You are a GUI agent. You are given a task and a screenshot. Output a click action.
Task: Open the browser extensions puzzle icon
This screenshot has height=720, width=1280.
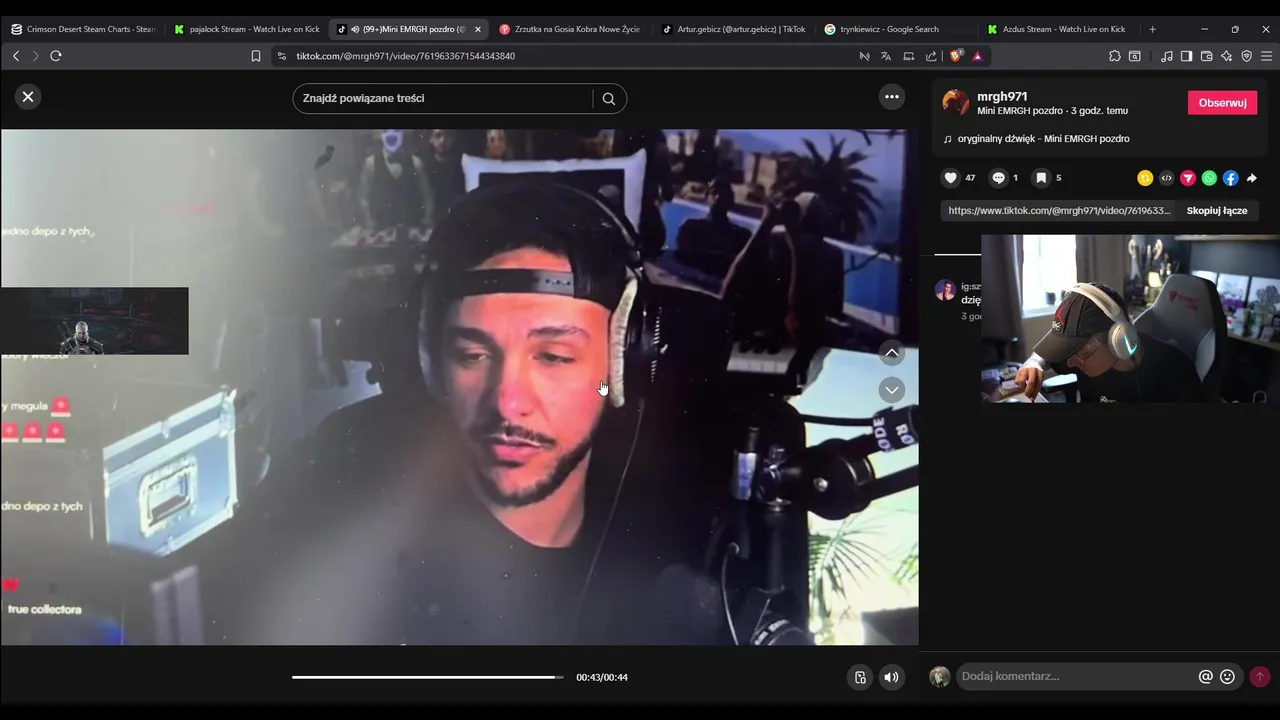click(1115, 56)
